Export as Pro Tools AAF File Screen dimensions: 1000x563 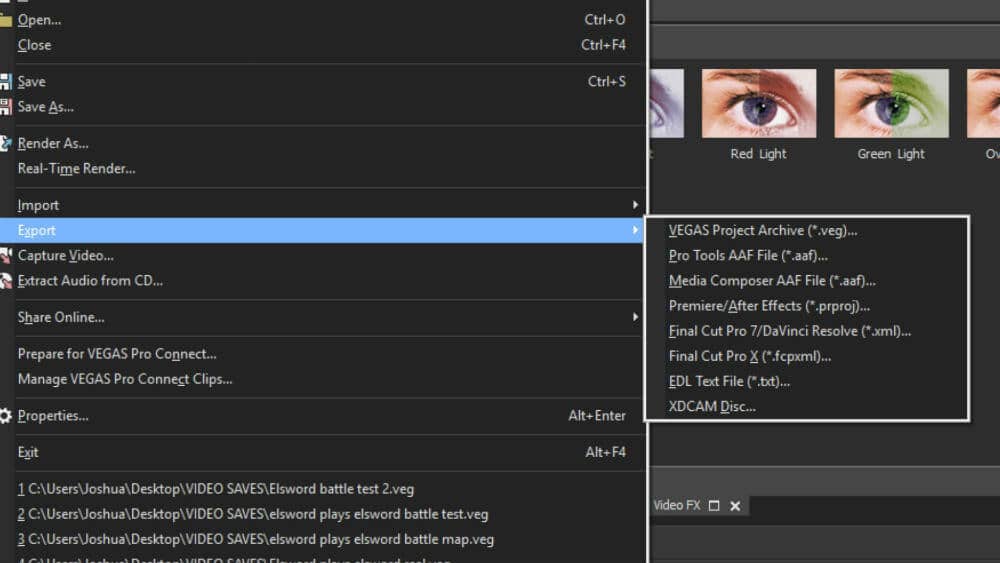pos(807,256)
